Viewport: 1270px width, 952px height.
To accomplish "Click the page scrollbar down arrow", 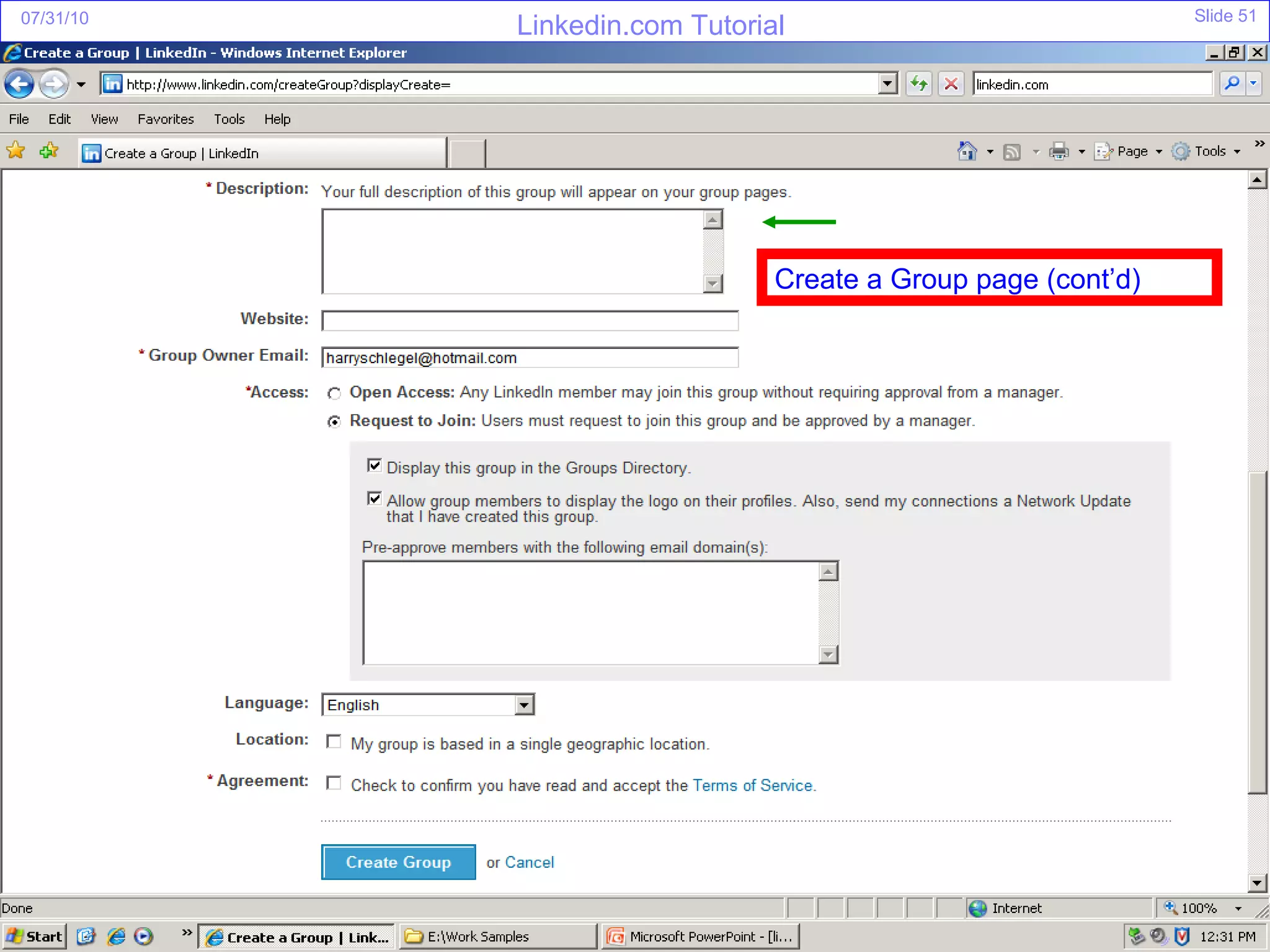I will pos(1257,883).
